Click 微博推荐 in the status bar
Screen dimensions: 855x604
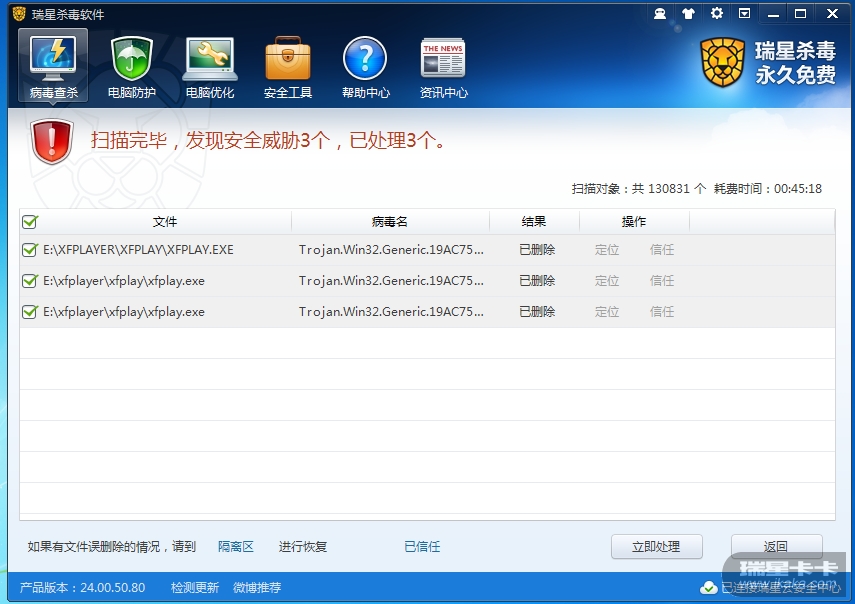[x=257, y=588]
